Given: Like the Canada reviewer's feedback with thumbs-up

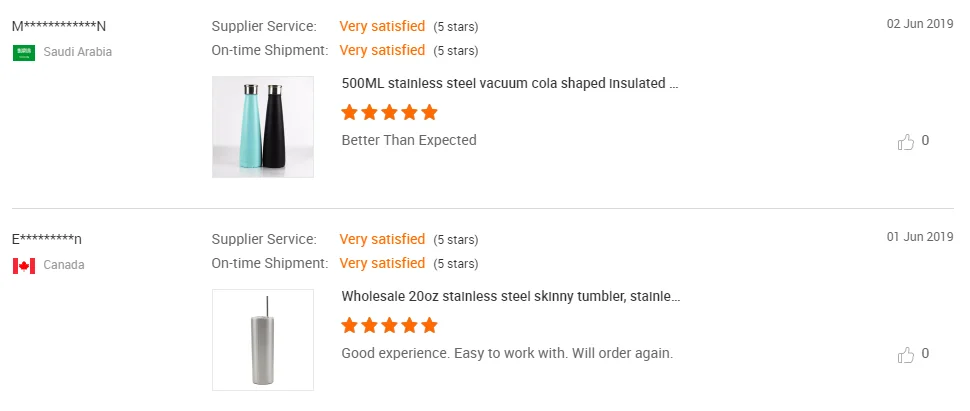Looking at the screenshot, I should pyautogui.click(x=906, y=355).
